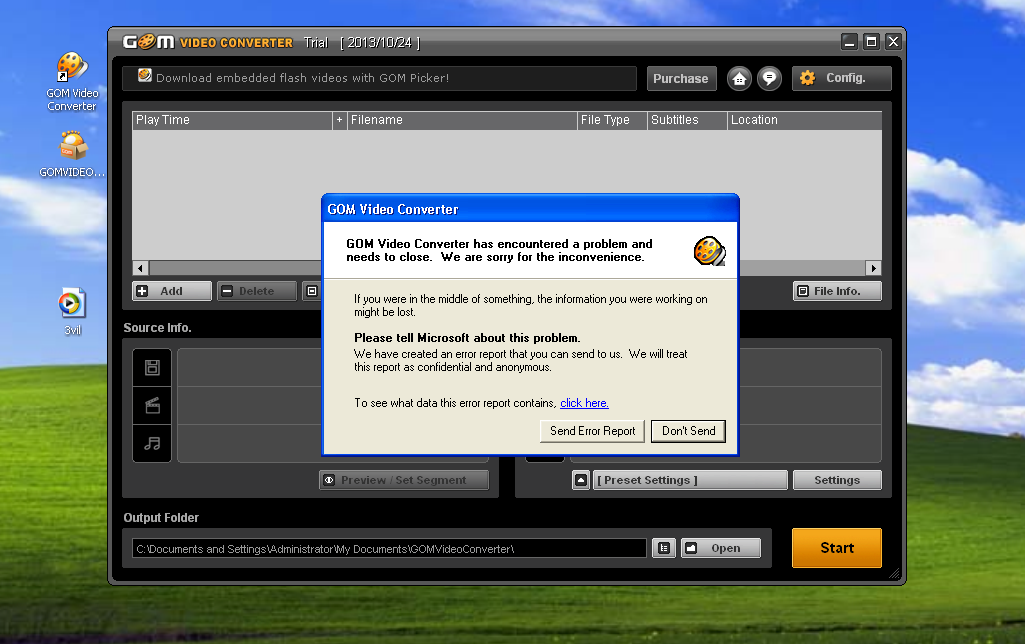This screenshot has height=644, width=1025.
Task: Click the browse folder icon beside Open
Action: pyautogui.click(x=664, y=548)
